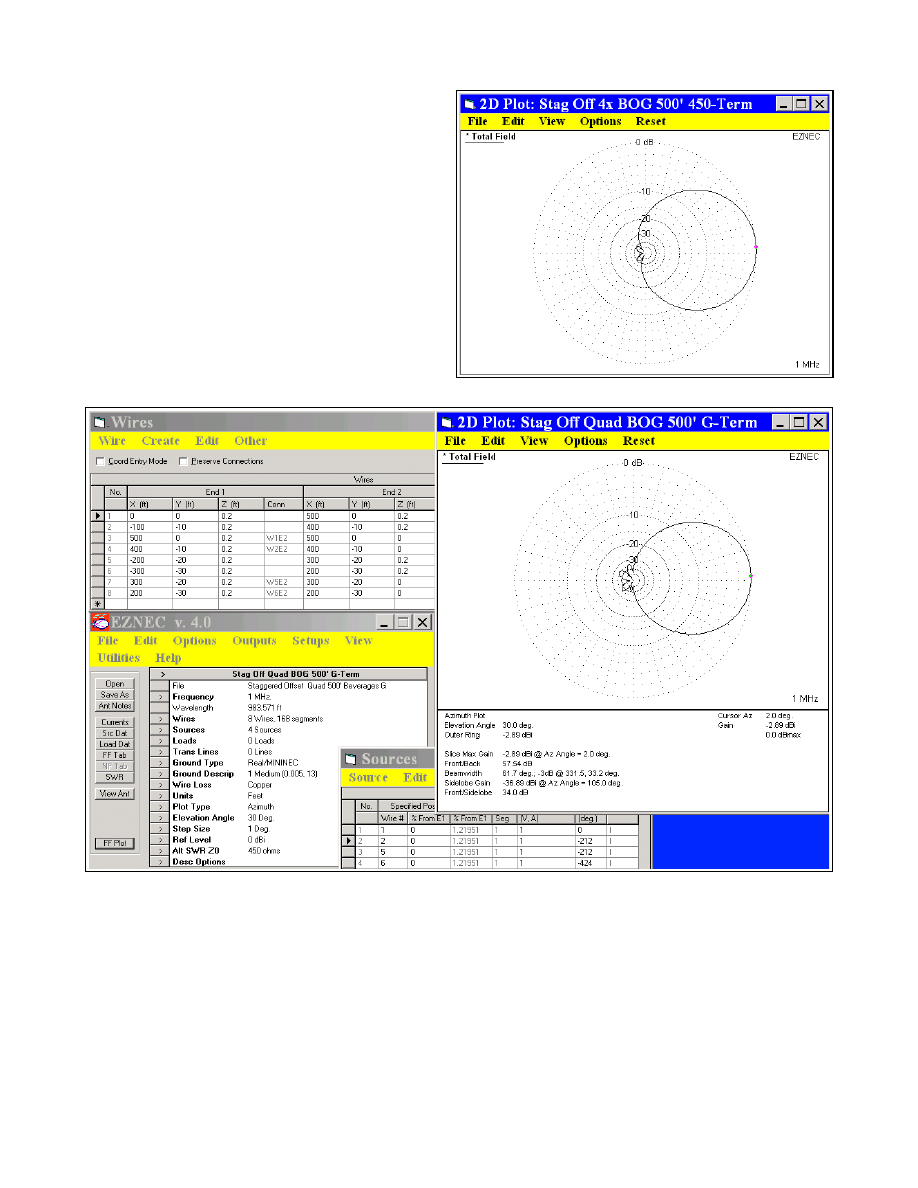Select wire 3 row header in Wires table
This screenshot has height=1188, width=918.
97,538
